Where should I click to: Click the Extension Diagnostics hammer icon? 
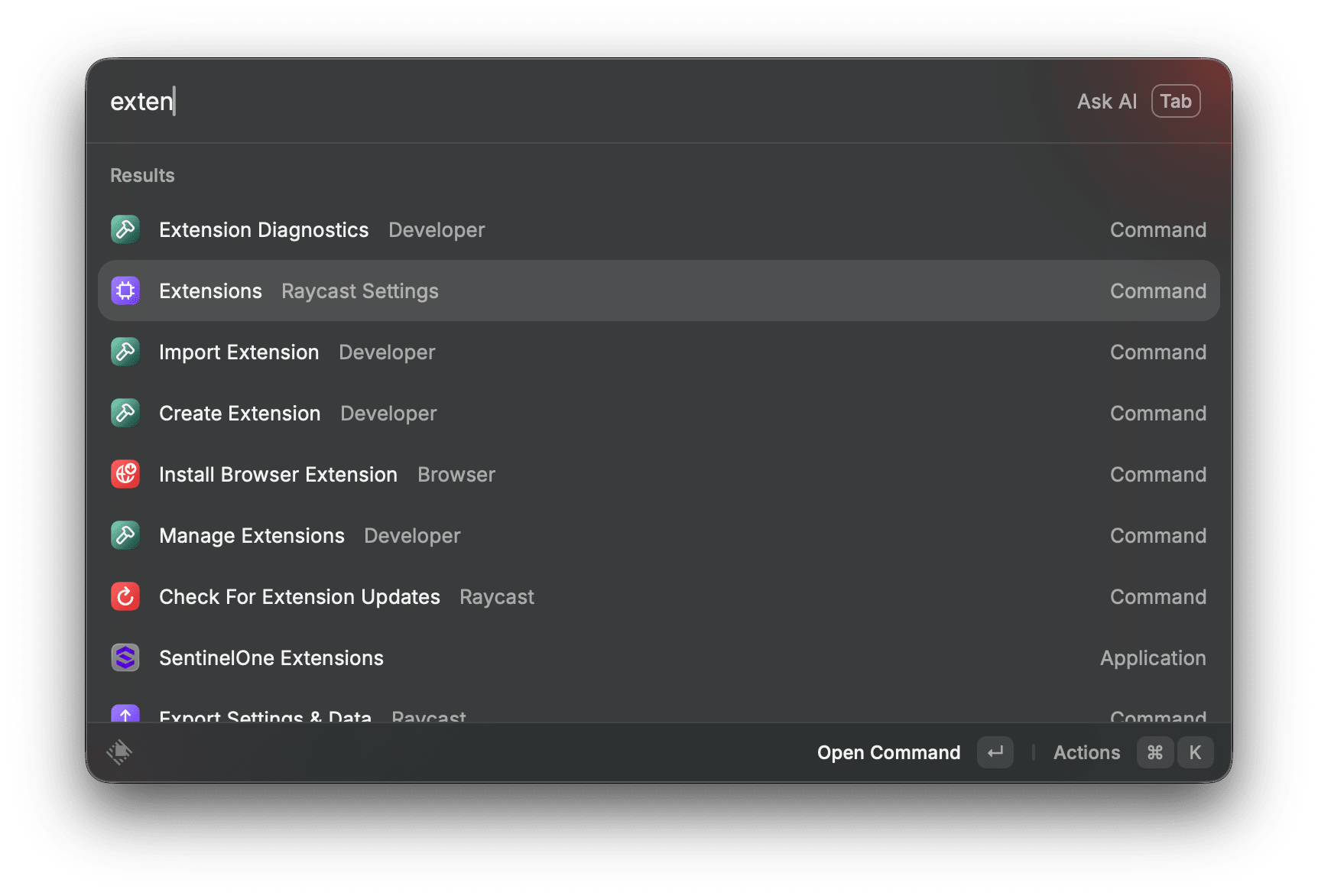[x=125, y=229]
